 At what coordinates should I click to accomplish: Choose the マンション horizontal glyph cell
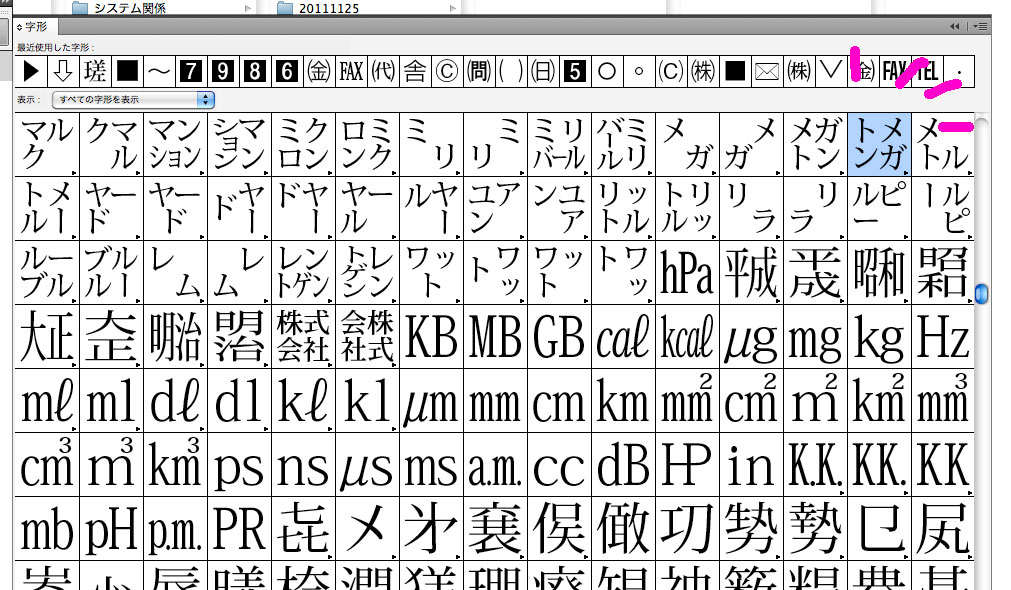pyautogui.click(x=175, y=144)
